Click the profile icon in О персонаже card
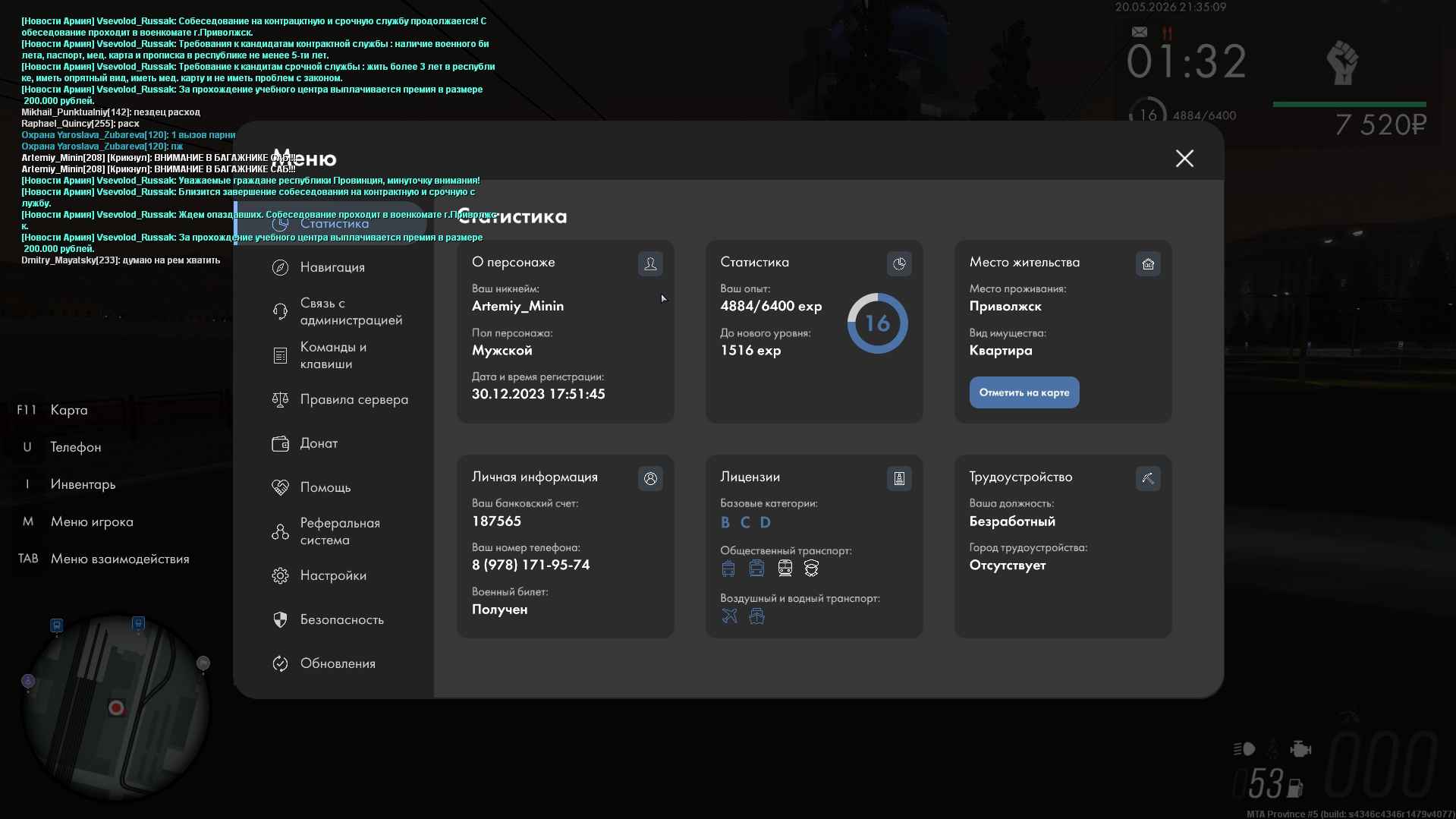1456x819 pixels. pyautogui.click(x=650, y=263)
